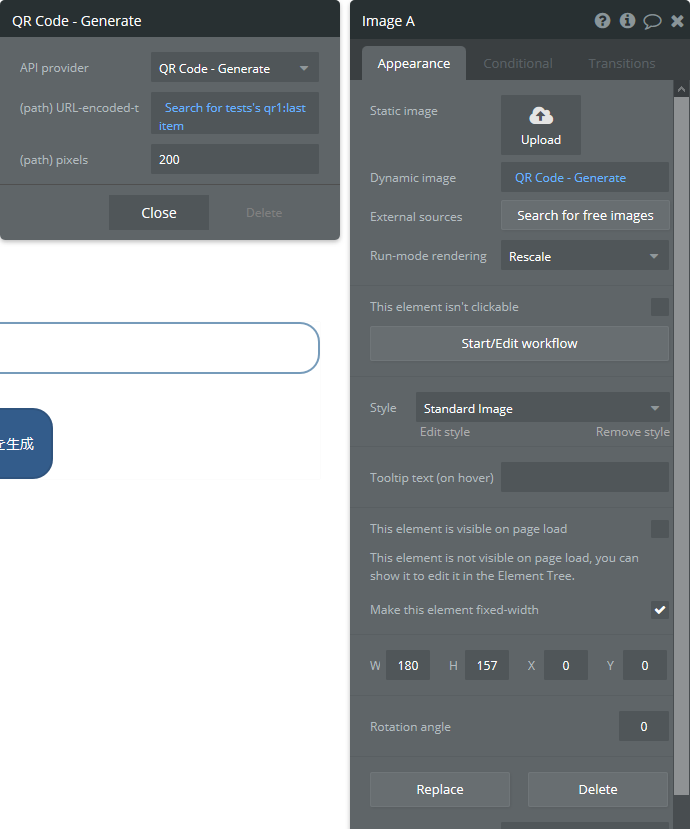The width and height of the screenshot is (690, 829).
Task: Click the Close button in QR Code popup
Action: pos(159,213)
